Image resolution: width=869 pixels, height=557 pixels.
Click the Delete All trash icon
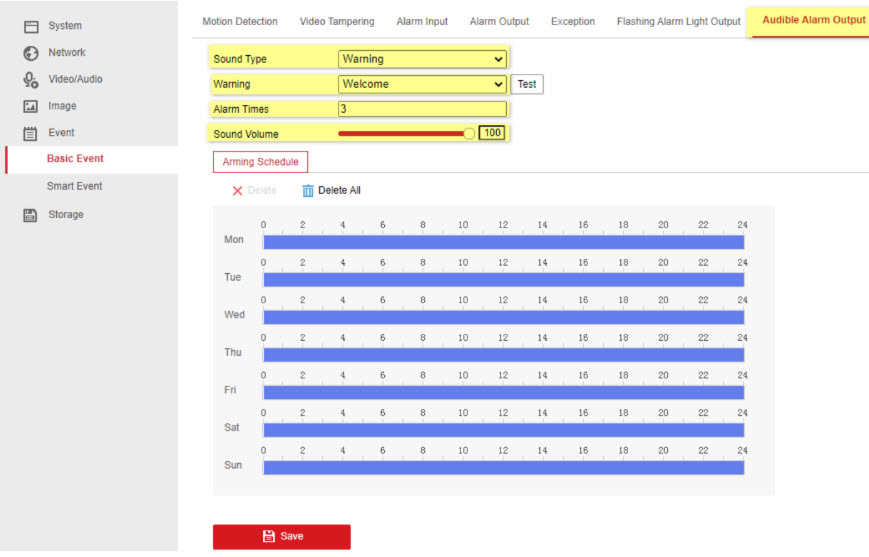coord(308,191)
